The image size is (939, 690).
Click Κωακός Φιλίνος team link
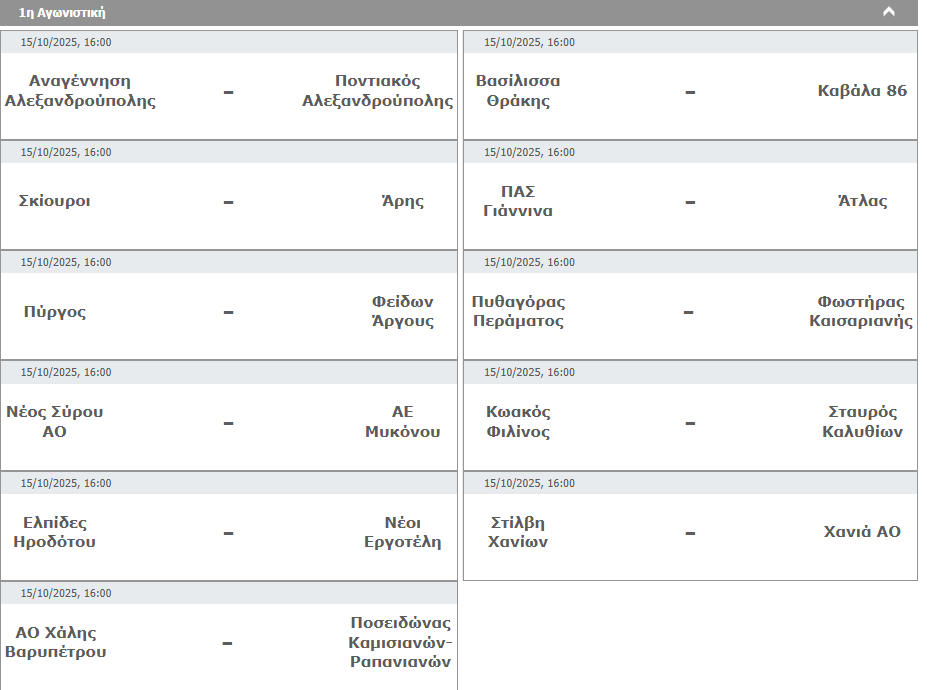point(517,422)
